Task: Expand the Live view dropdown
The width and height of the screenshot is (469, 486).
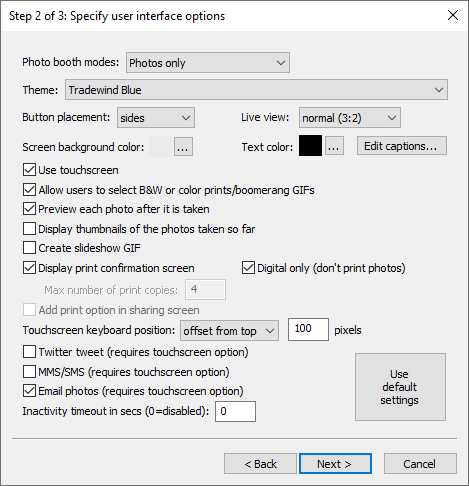Action: coord(350,118)
